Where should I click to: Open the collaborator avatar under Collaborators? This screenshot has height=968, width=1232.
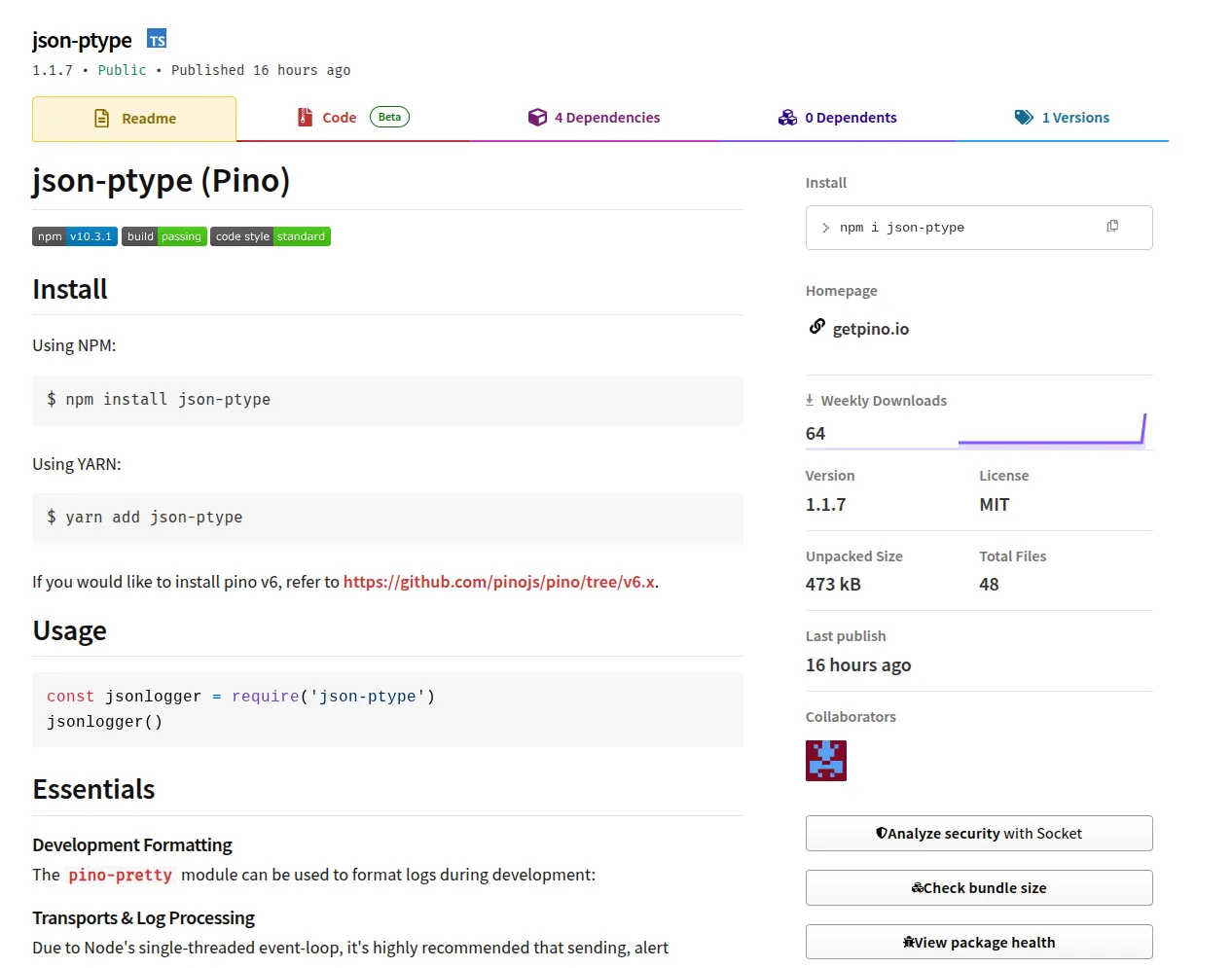[x=825, y=760]
